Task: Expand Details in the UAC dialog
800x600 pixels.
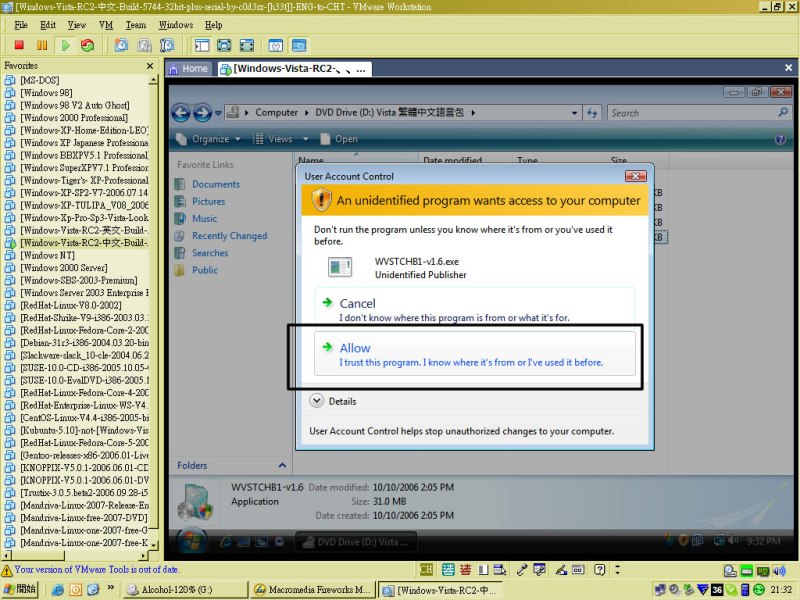Action: point(333,401)
